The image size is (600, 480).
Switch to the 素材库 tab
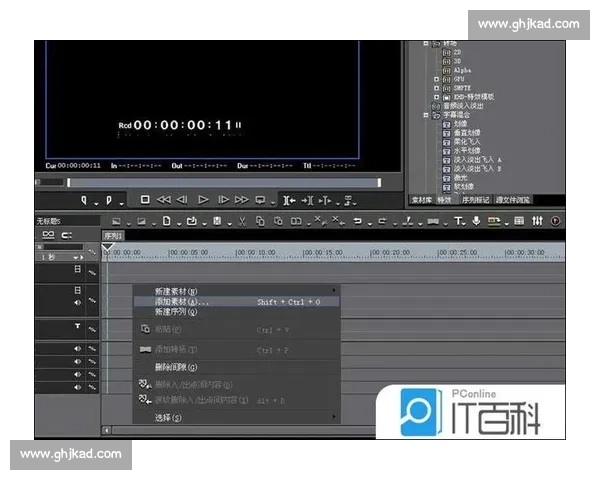tap(421, 199)
